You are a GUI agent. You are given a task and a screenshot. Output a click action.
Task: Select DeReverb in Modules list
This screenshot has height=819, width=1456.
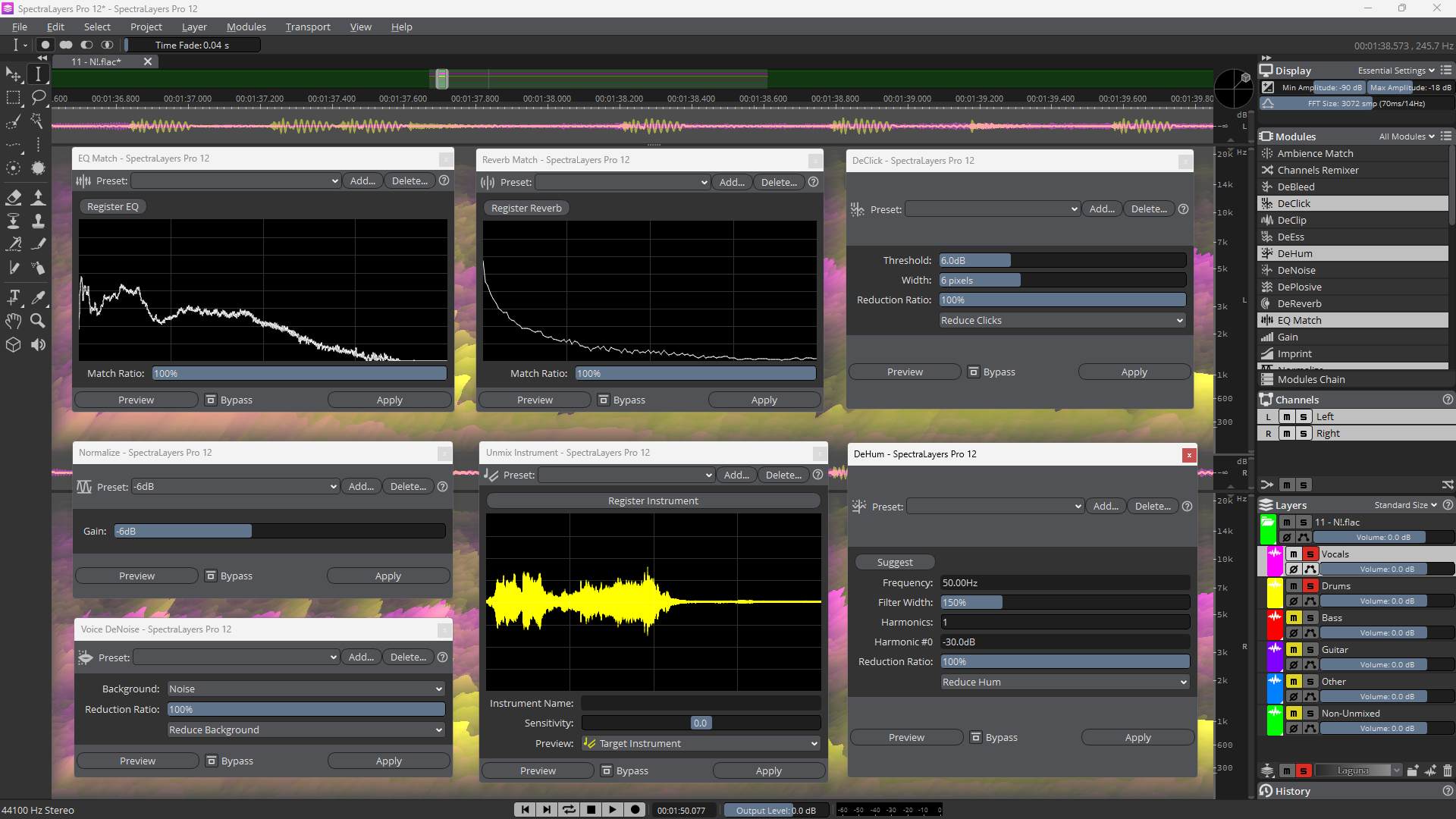[x=1354, y=303]
